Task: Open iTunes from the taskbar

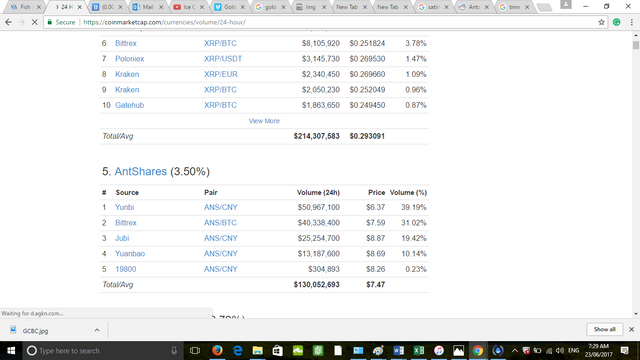Action: 438,351
